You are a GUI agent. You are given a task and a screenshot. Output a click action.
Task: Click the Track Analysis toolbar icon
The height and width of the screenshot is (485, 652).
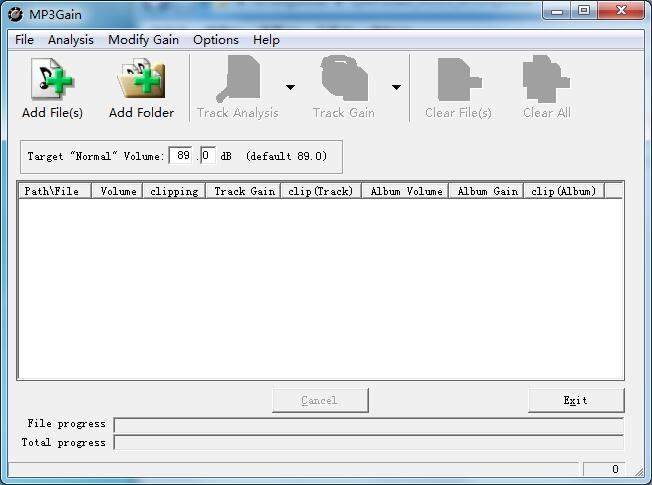pos(238,79)
